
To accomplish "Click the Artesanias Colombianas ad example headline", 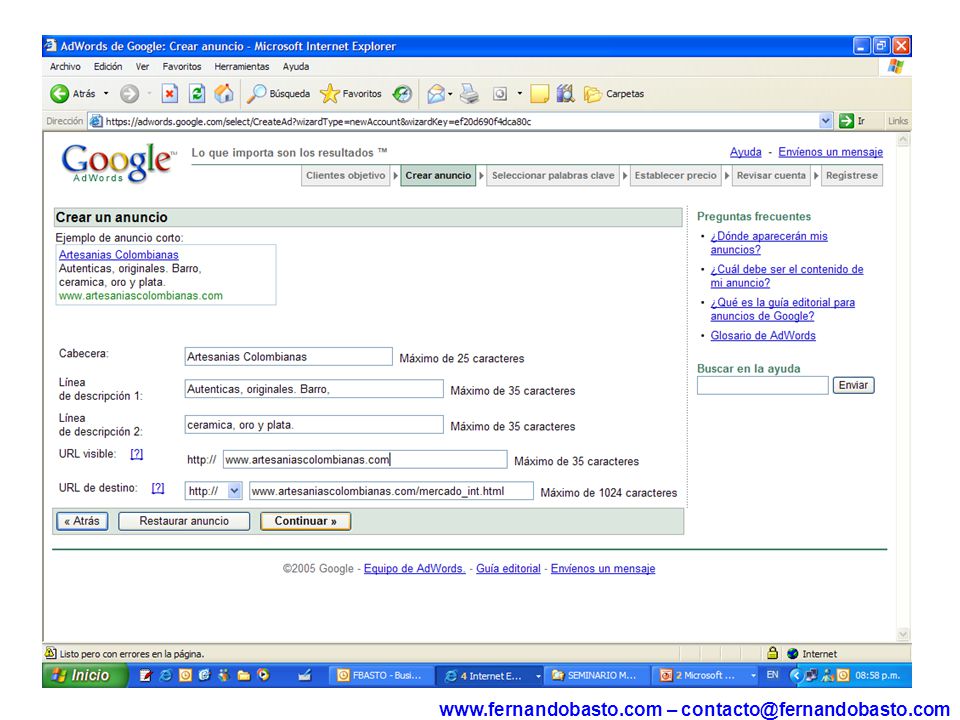I will point(119,255).
